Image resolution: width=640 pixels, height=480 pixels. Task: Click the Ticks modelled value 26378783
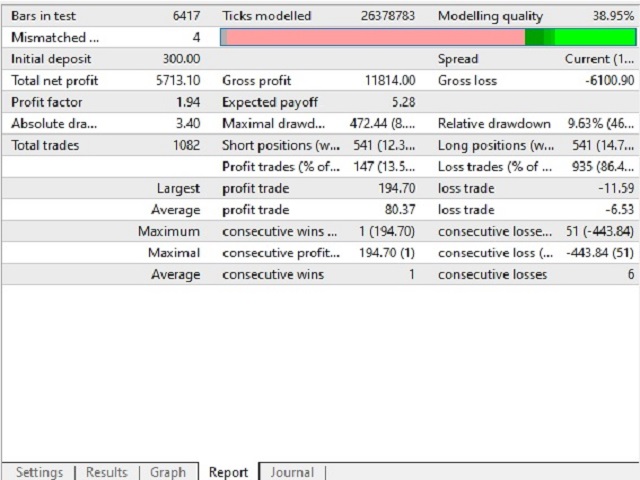(388, 16)
